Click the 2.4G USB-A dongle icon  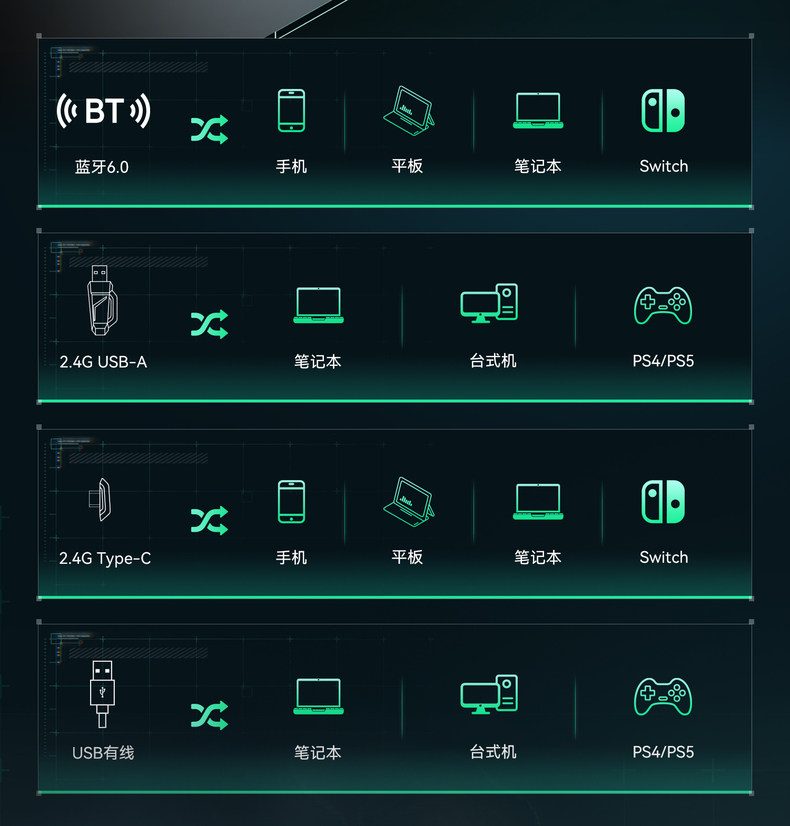pos(102,300)
